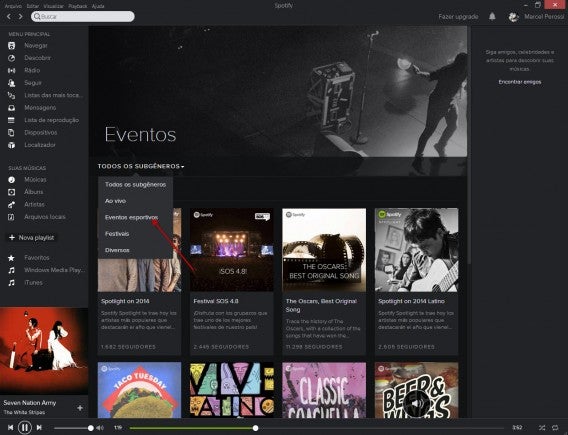568x435 pixels.
Task: Open Favoritos star icon
Action: click(x=12, y=258)
